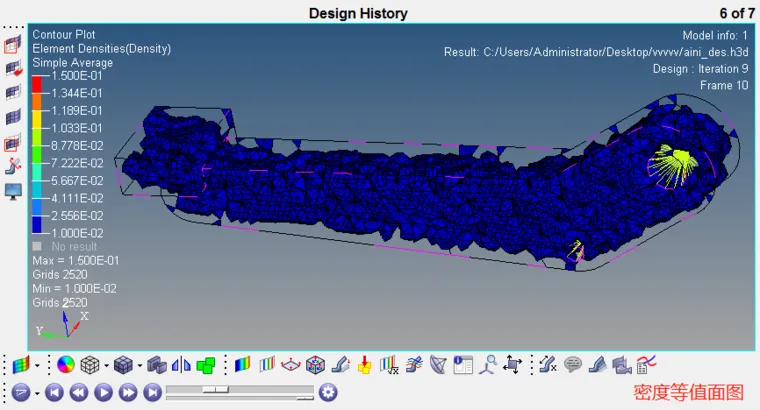Click the overlapping gray blocks mask icon
The width and height of the screenshot is (760, 410).
[x=157, y=364]
